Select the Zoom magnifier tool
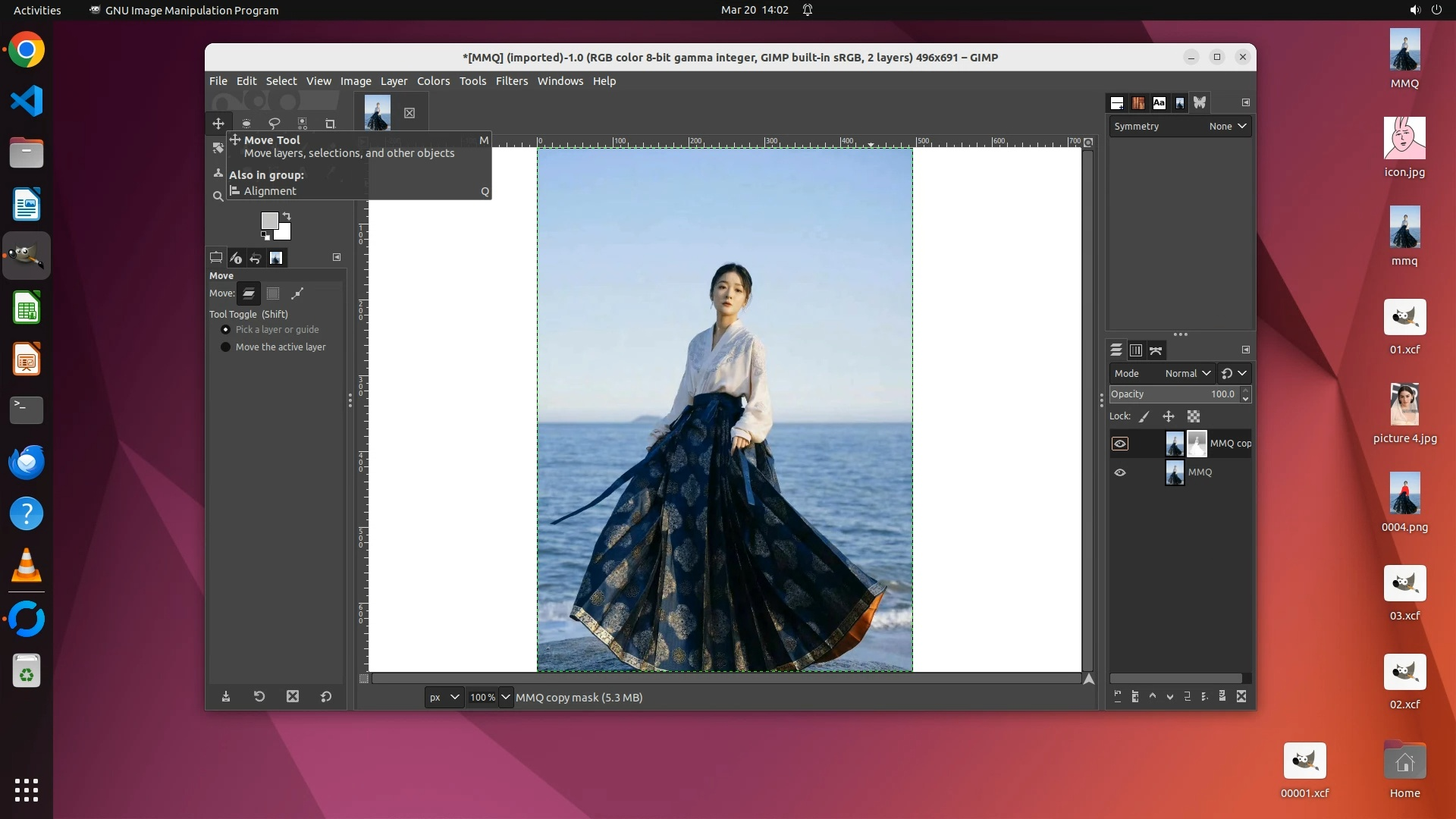 (218, 196)
